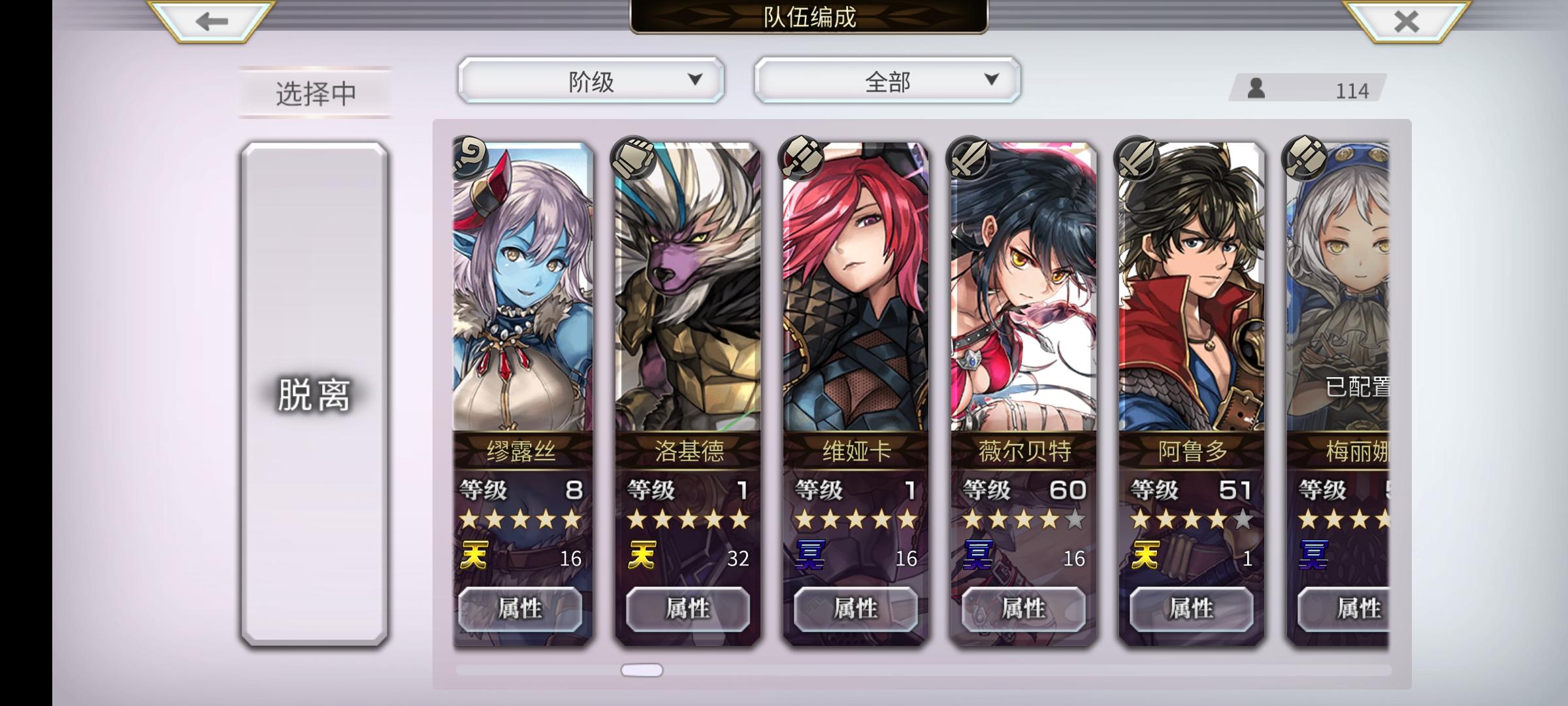This screenshot has width=1568, height=706.
Task: Click the staff class icon on 缪露丝 card
Action: 470,157
